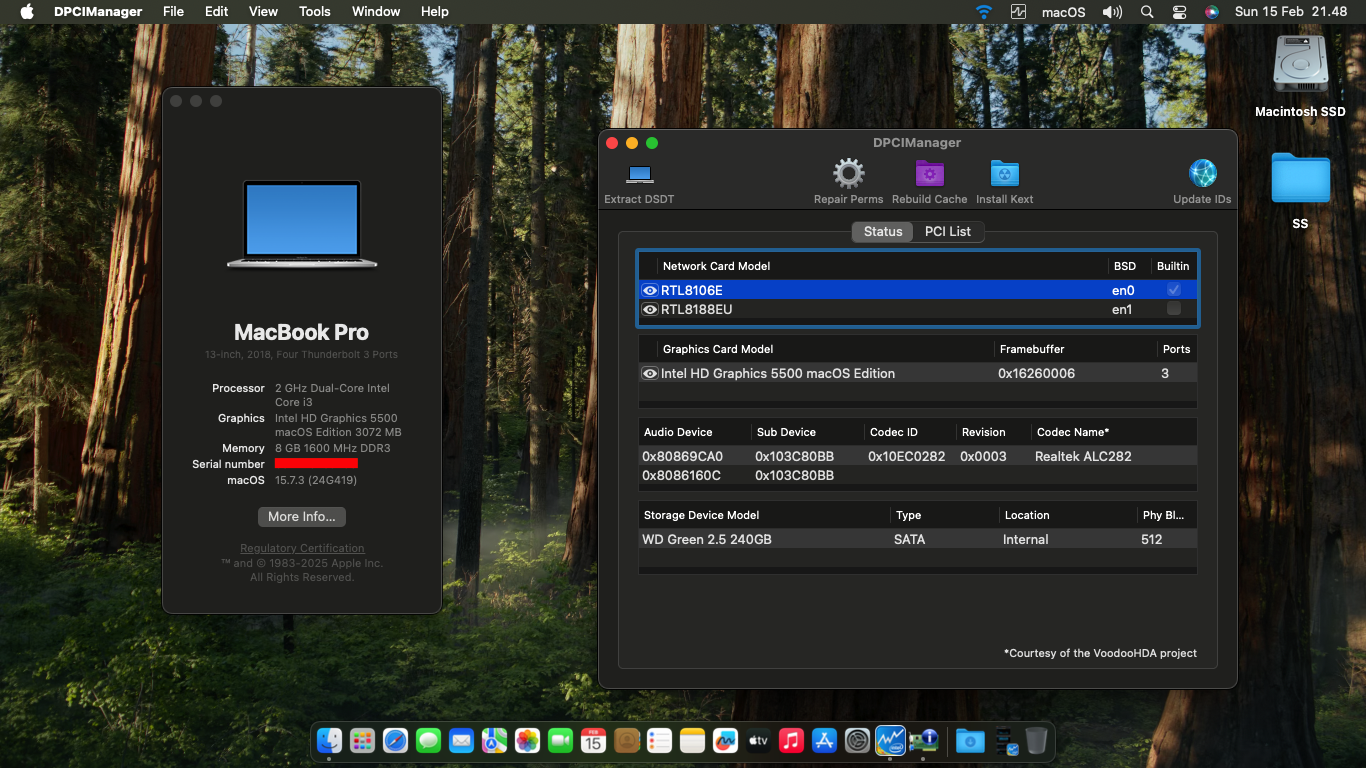Viewport: 1366px width, 768px height.
Task: Open Control Center
Action: [1180, 11]
